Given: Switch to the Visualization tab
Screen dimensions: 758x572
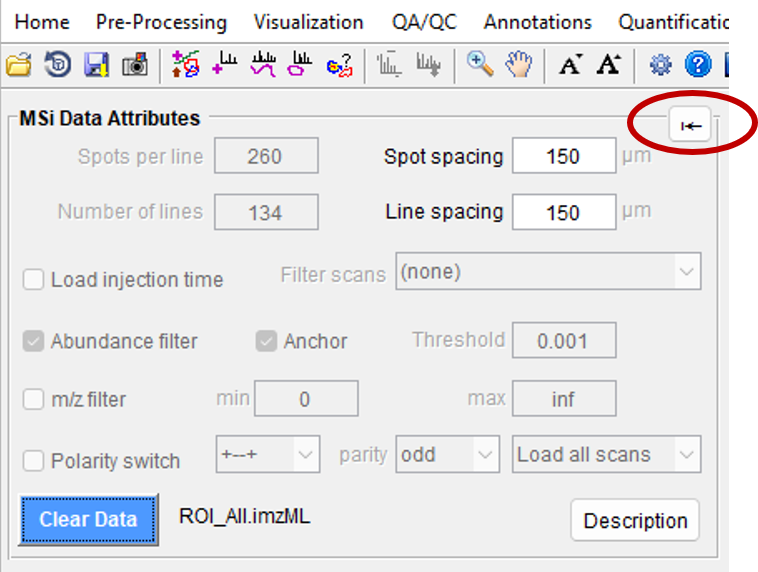Looking at the screenshot, I should (x=308, y=22).
